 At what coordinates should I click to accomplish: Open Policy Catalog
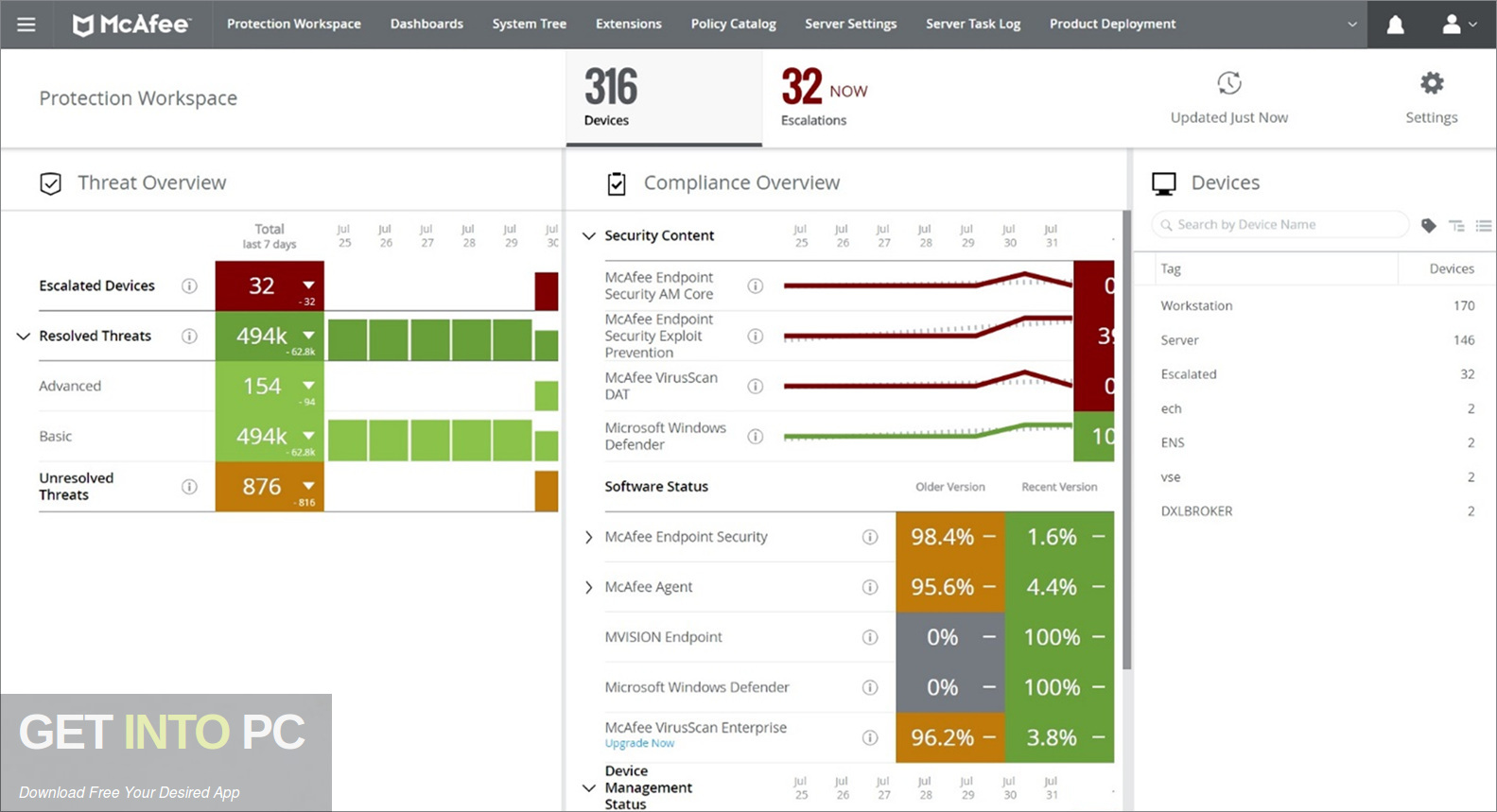tap(733, 25)
